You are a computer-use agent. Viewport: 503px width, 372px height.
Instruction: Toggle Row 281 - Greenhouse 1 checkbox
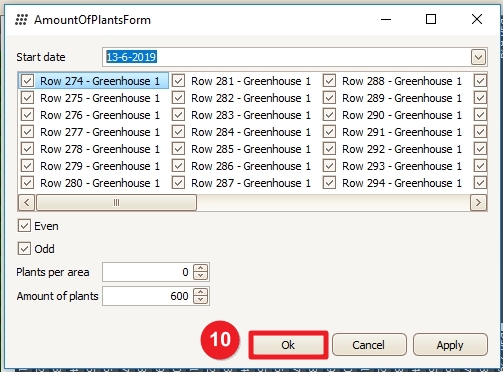pyautogui.click(x=178, y=81)
